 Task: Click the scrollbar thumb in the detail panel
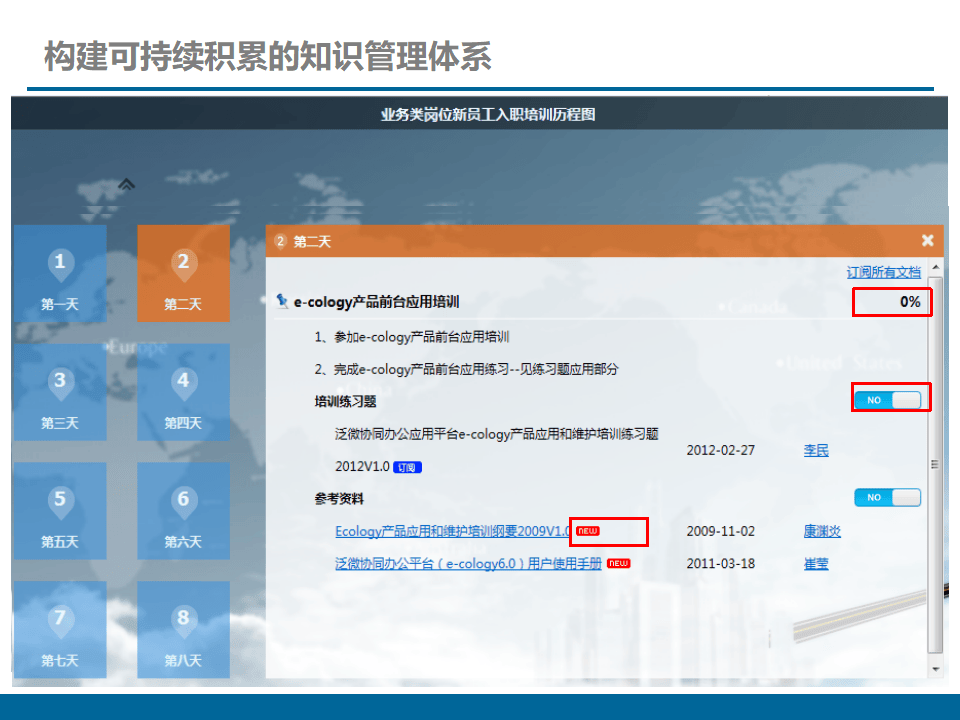(936, 463)
